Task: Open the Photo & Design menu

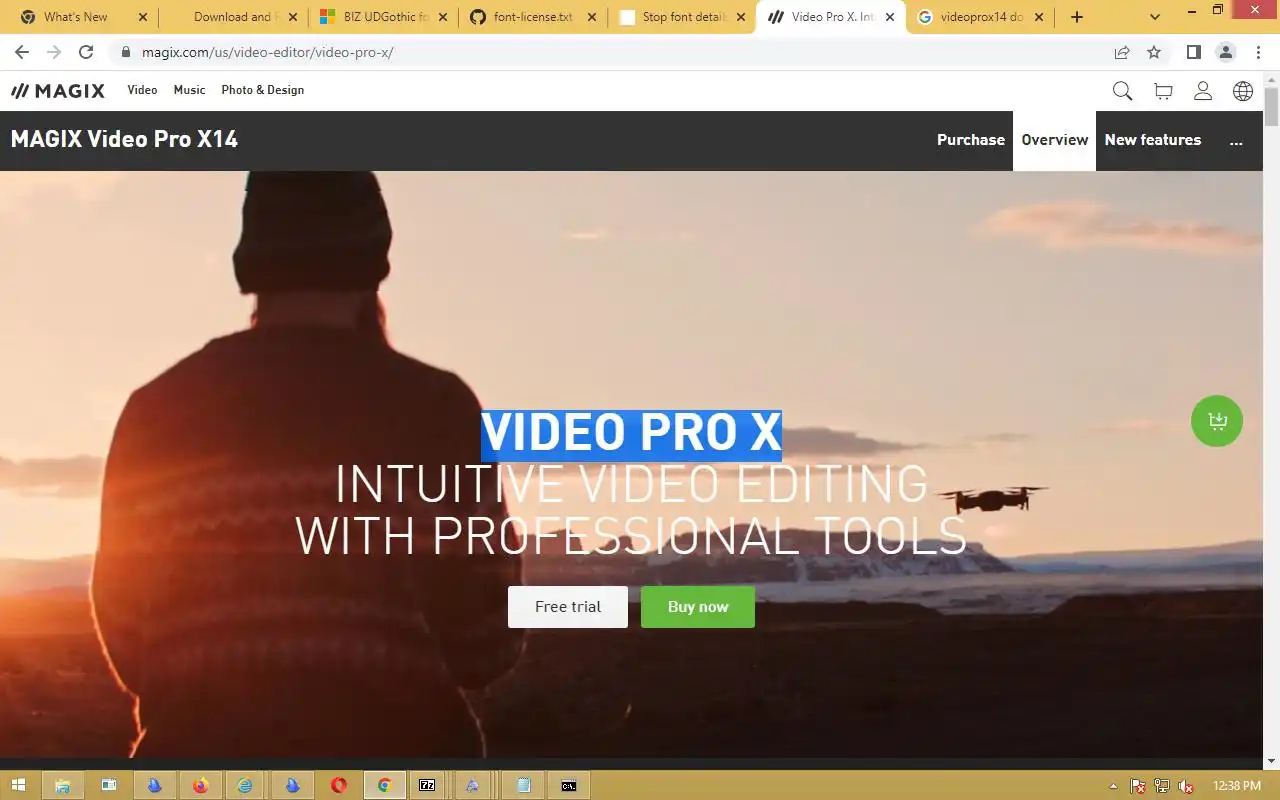Action: pos(262,90)
